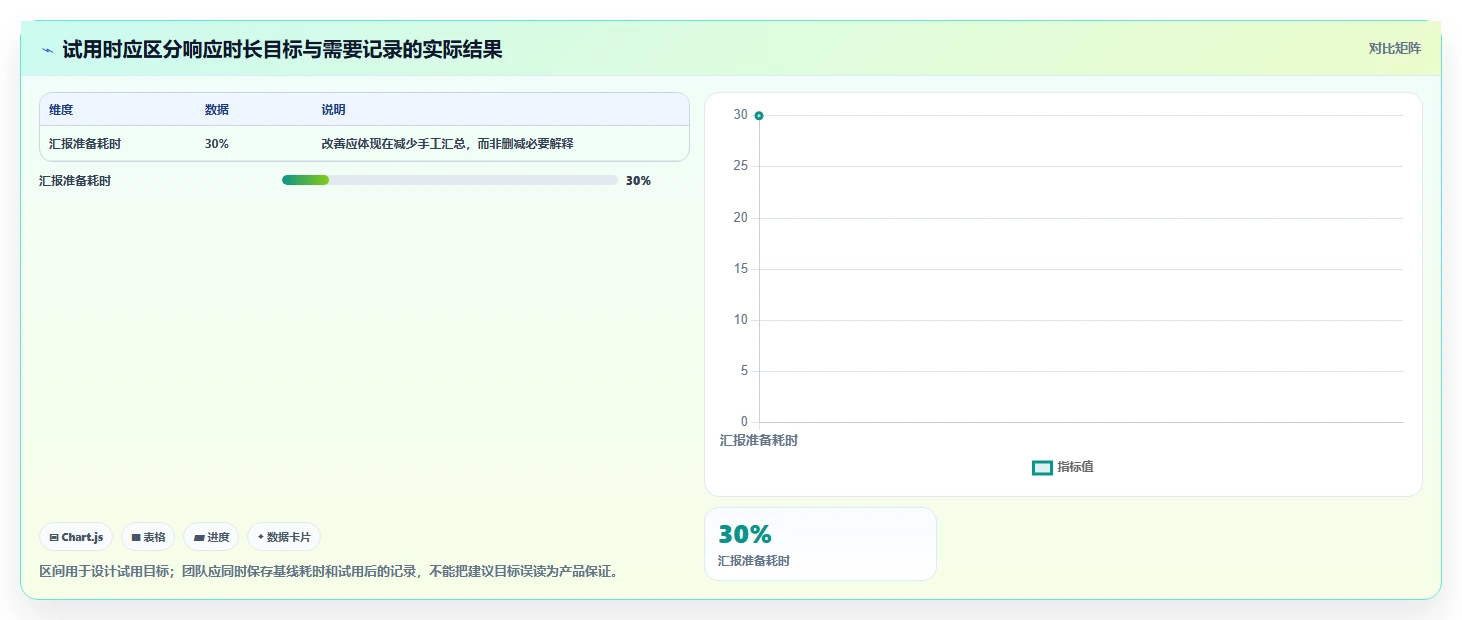1462x620 pixels.
Task: Click the 指标值 legend color box
Action: click(1042, 468)
